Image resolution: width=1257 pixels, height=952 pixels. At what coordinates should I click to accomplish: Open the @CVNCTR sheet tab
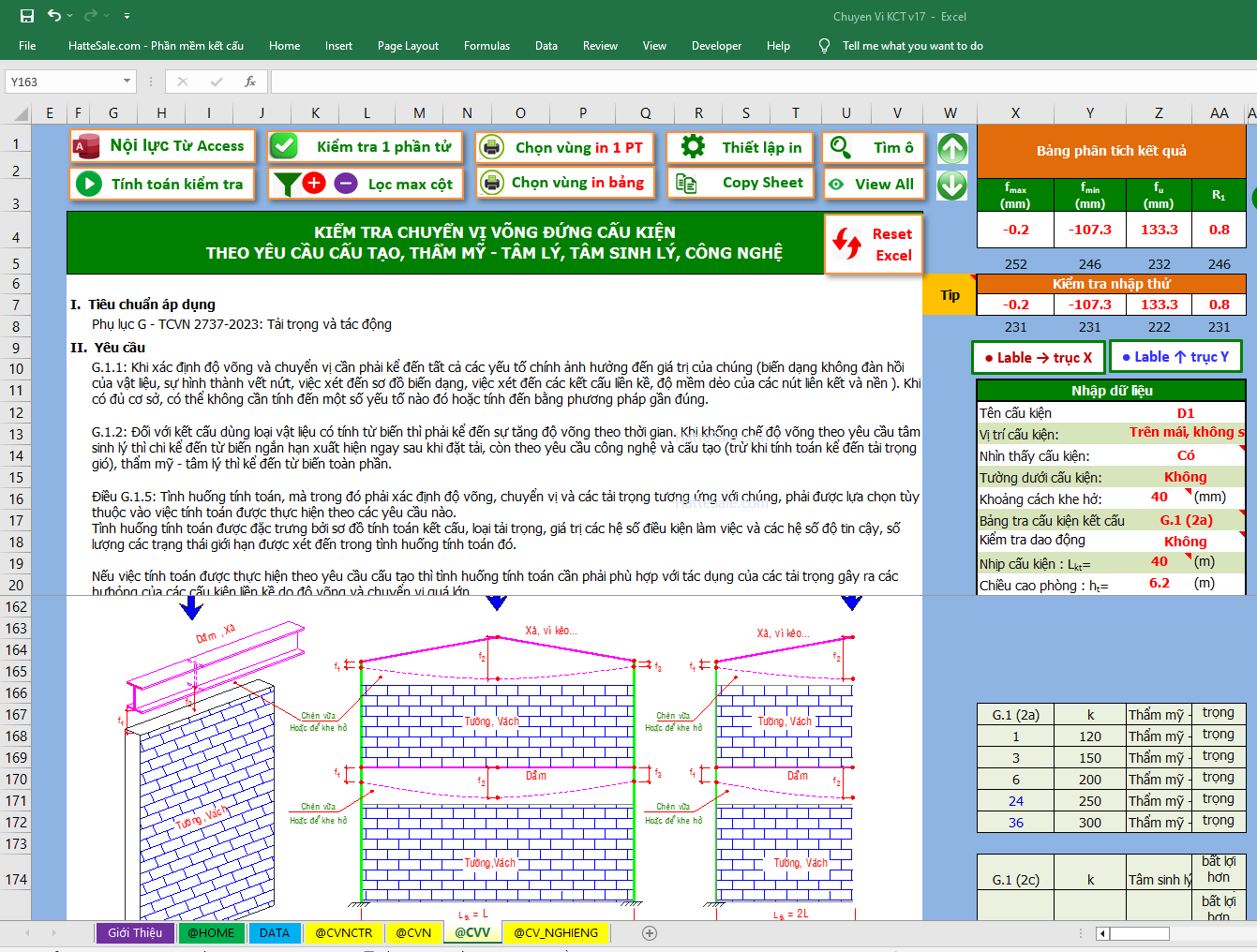coord(343,933)
